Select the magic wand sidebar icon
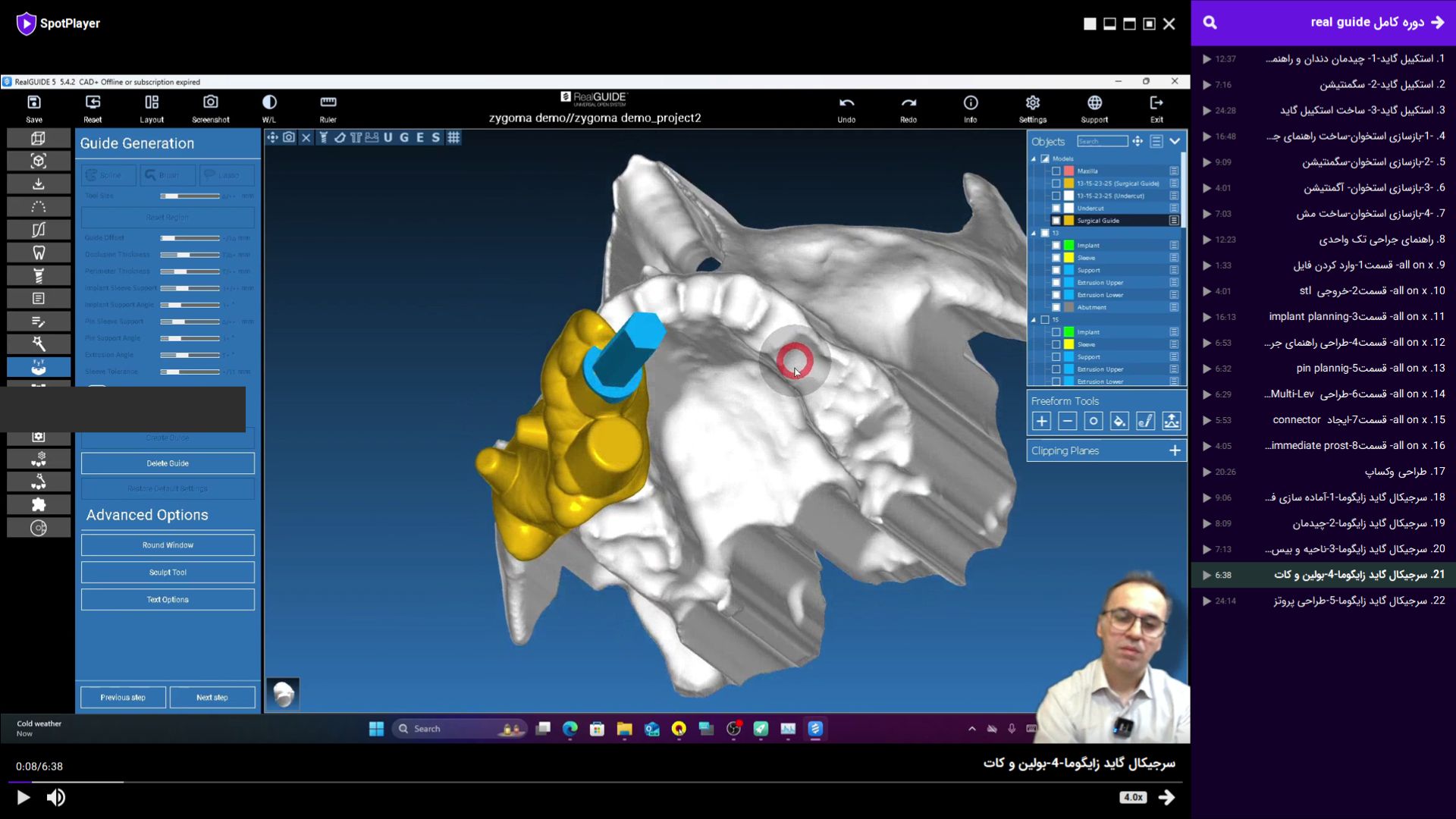This screenshot has height=819, width=1456. click(x=39, y=344)
